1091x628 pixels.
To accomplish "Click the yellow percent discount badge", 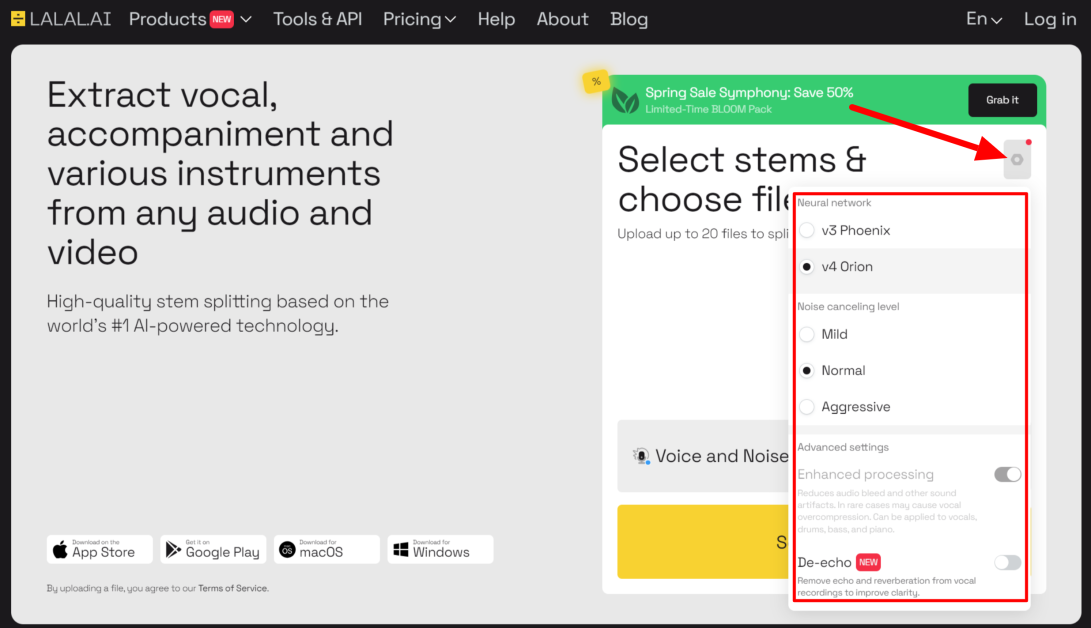I will (596, 82).
